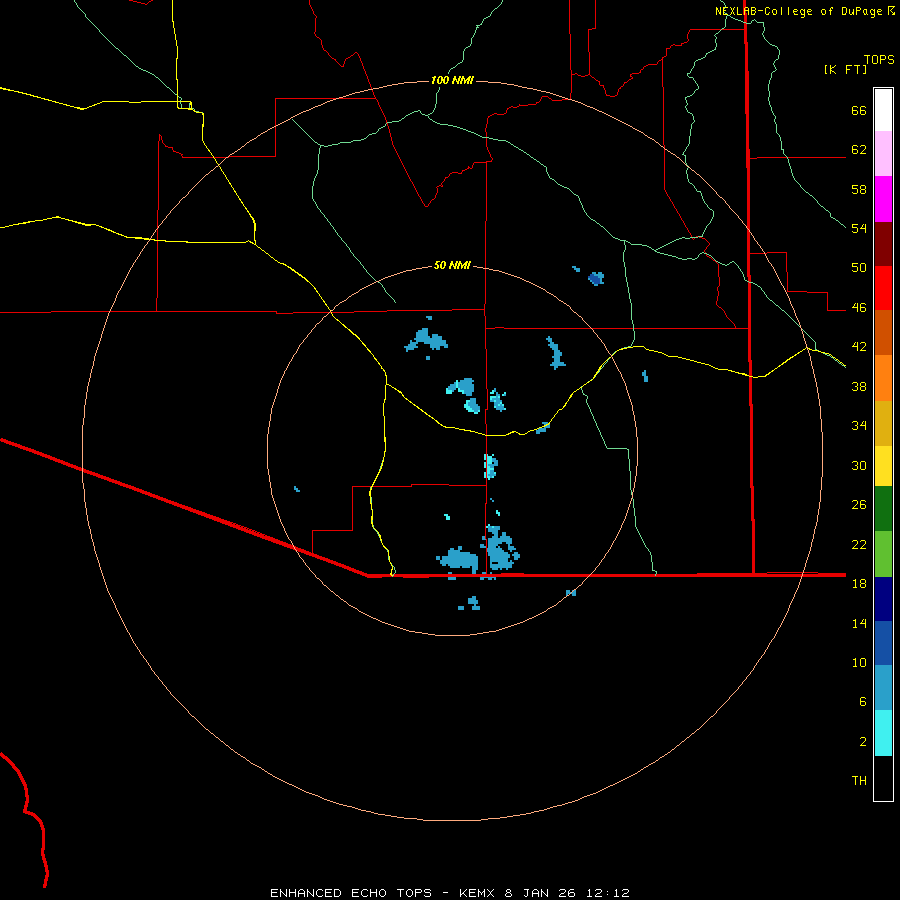Click the [K FT] units label

[845, 69]
